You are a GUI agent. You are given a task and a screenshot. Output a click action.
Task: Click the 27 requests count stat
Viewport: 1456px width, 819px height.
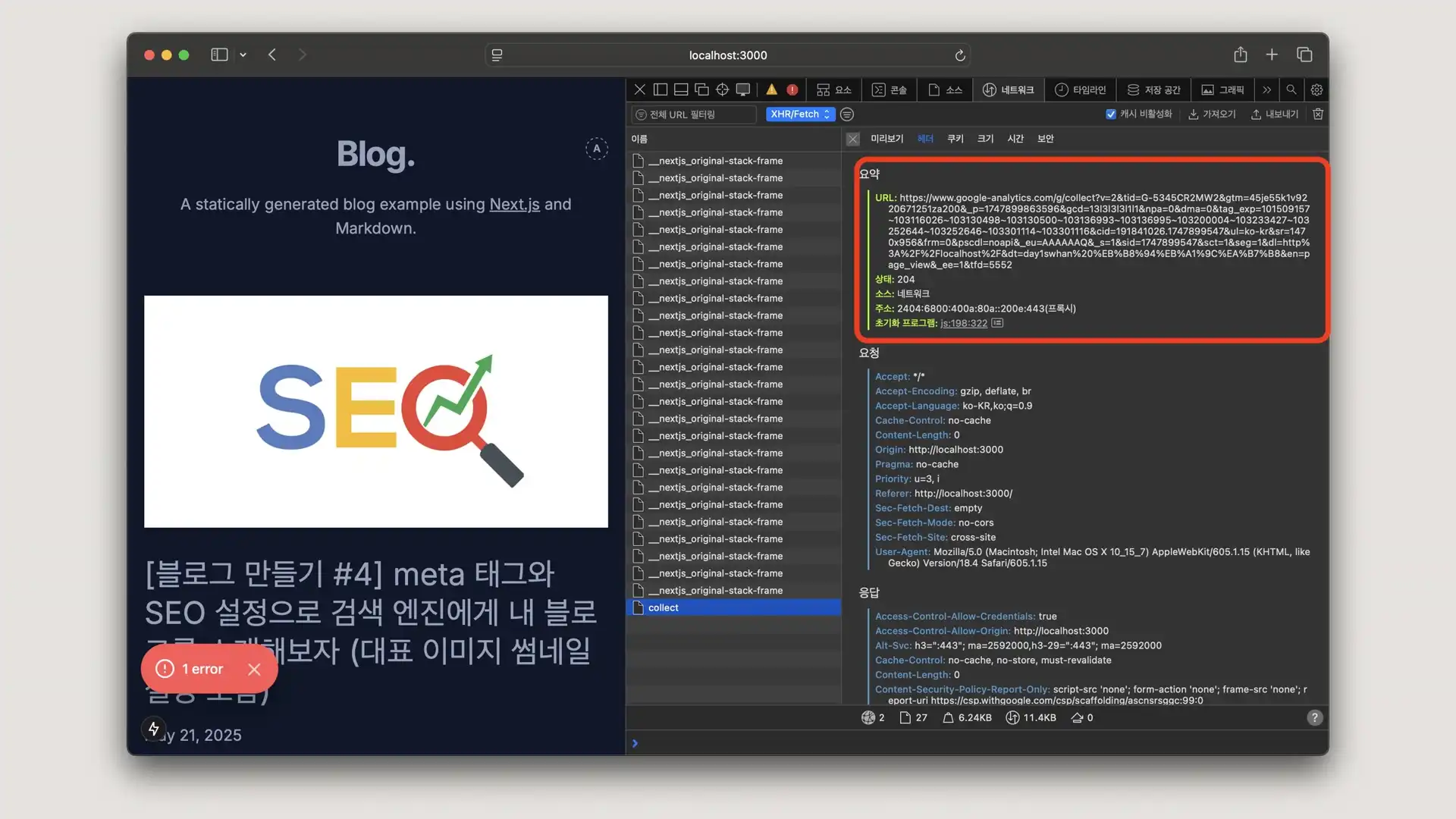[x=913, y=717]
